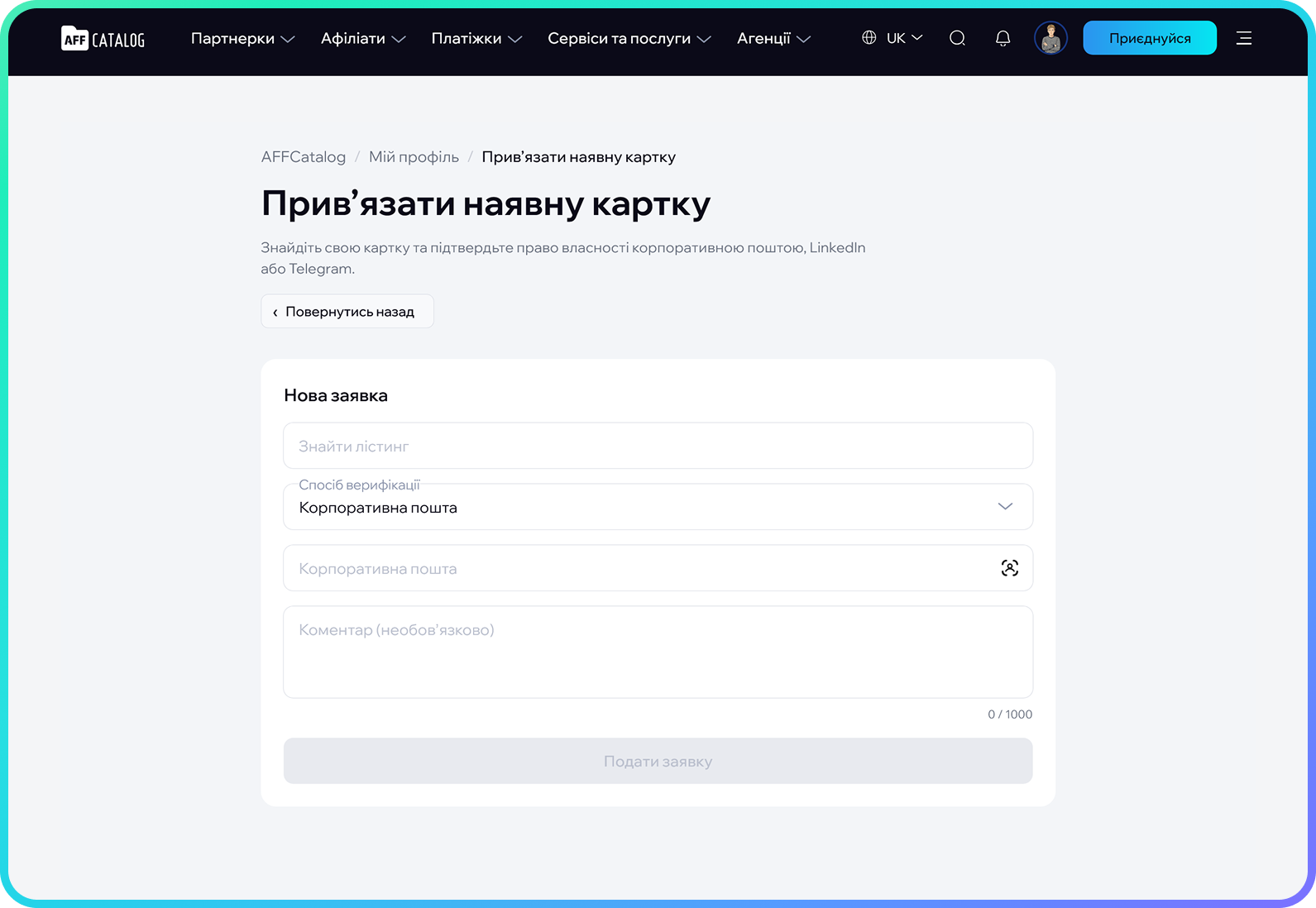Click the Коментар text area

[x=658, y=652]
